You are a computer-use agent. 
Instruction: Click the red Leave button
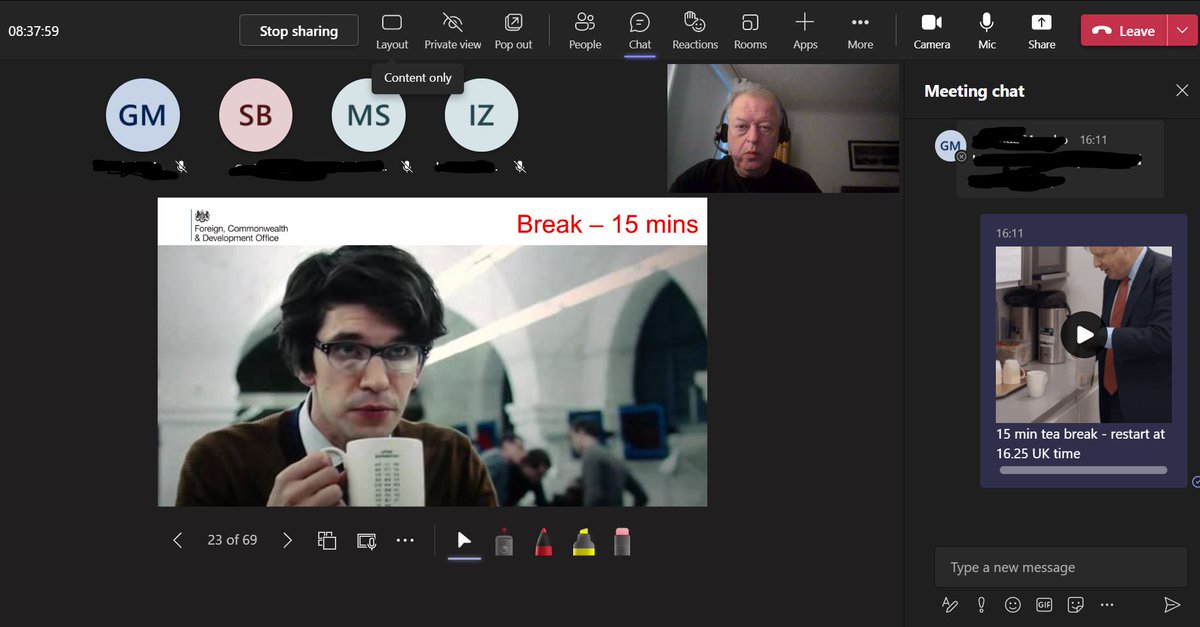click(1124, 31)
